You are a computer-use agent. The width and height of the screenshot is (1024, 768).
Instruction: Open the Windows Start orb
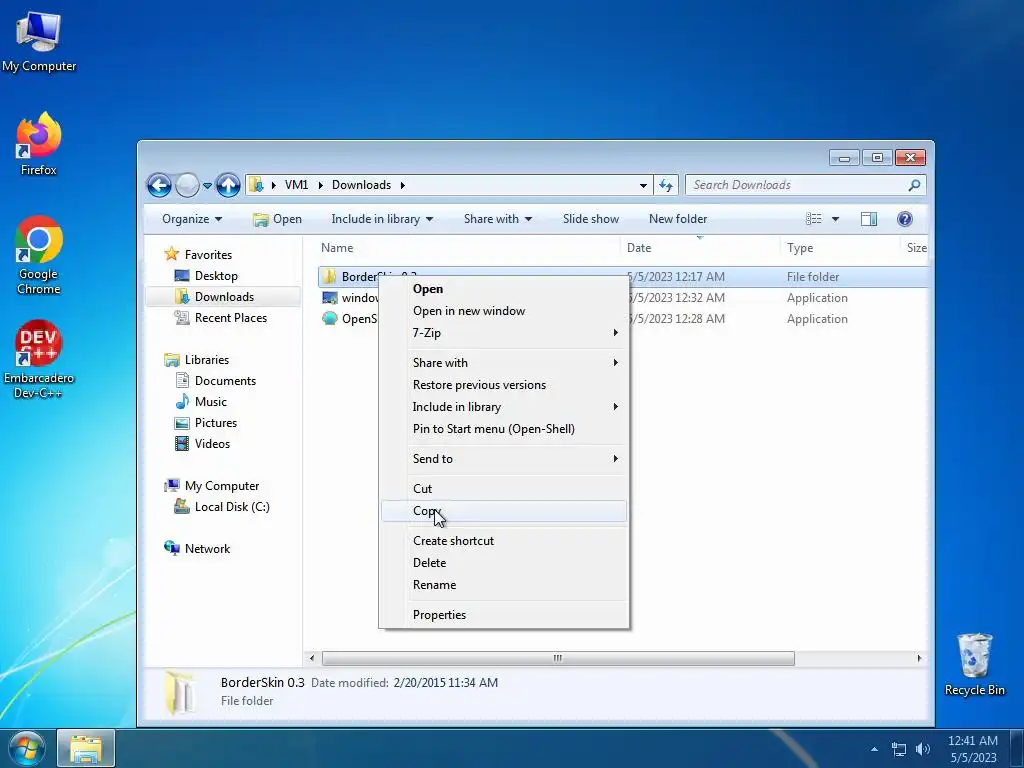point(27,749)
